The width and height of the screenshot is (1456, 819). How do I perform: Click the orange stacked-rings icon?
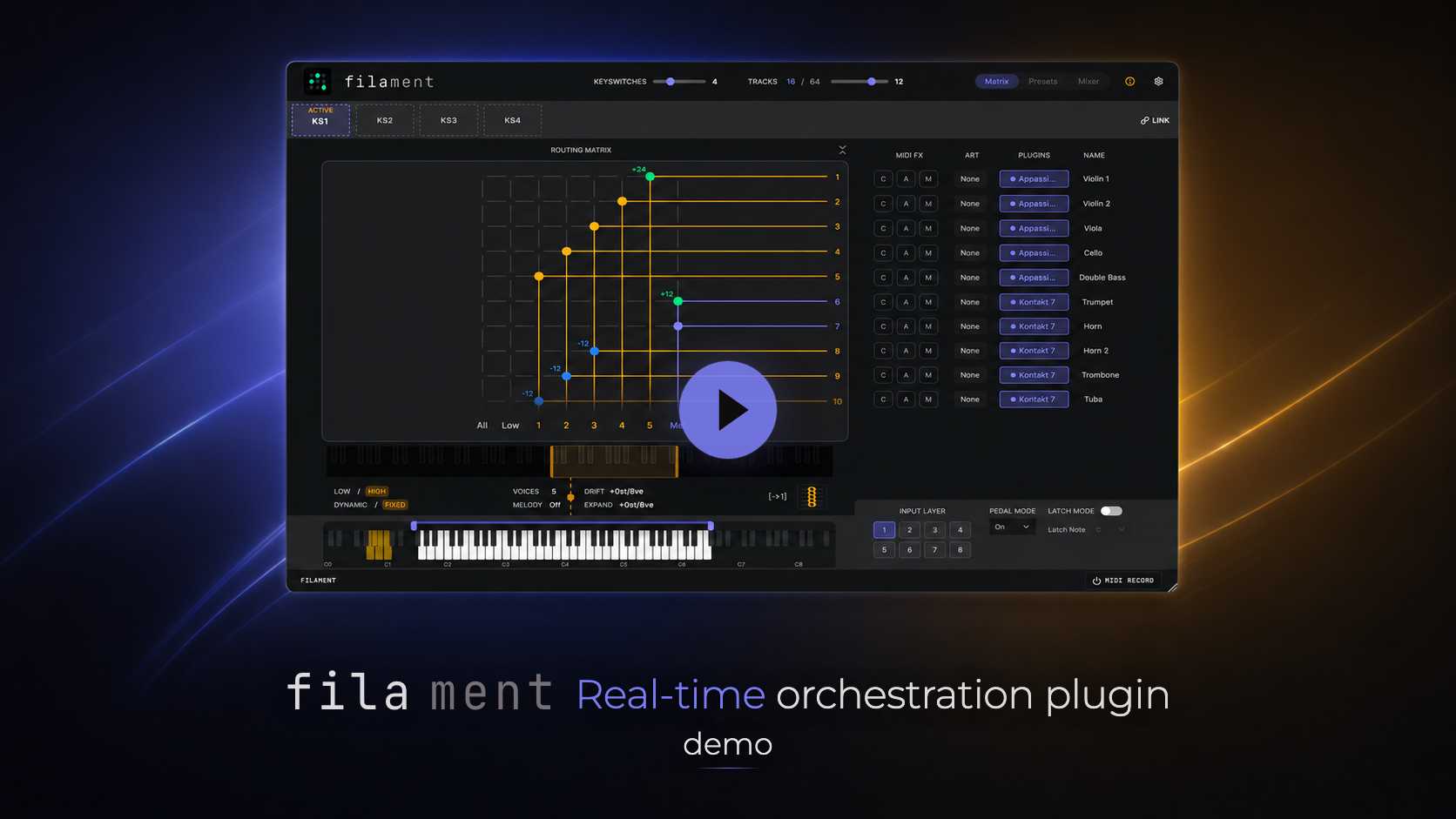tap(812, 497)
